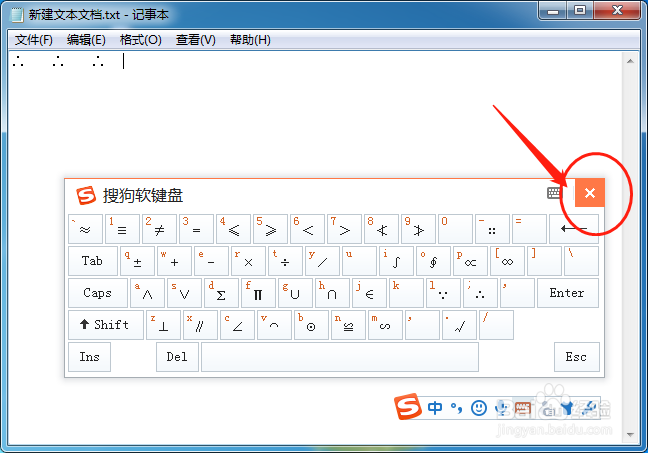Tap the ∧ key labeled a
The image size is (648, 453).
tap(148, 293)
